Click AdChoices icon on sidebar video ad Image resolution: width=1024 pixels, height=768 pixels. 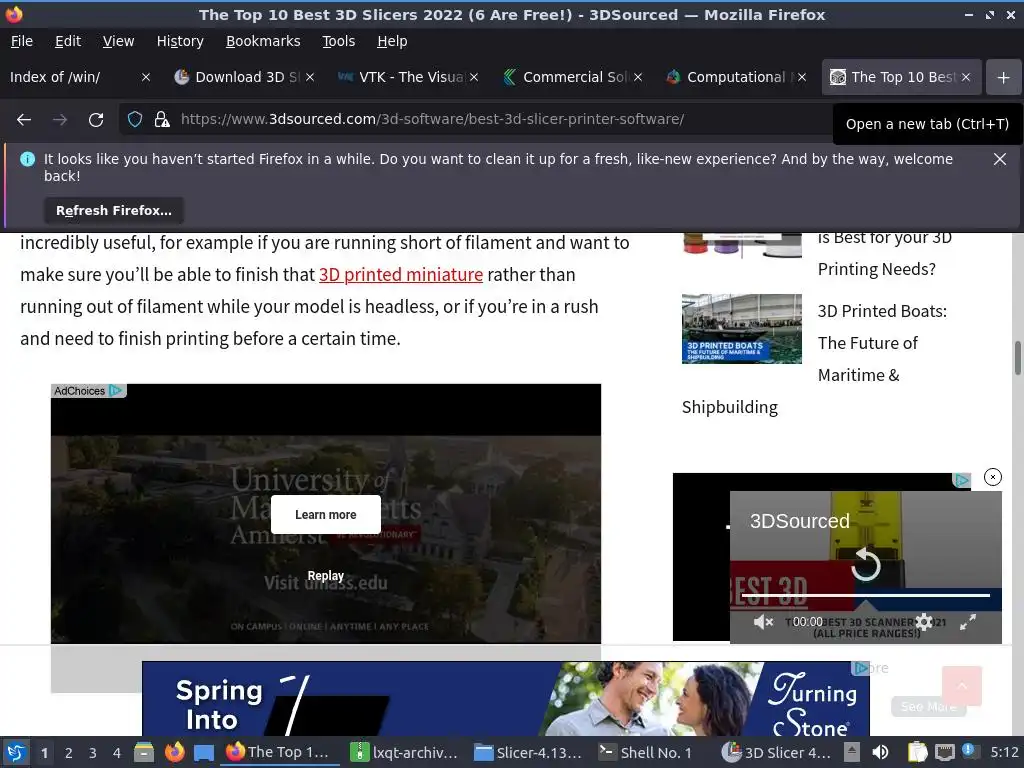pos(961,481)
